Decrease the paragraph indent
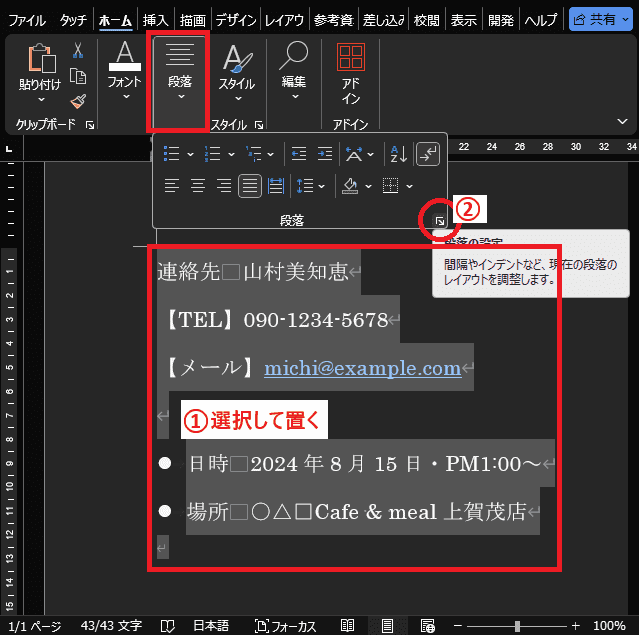This screenshot has width=639, height=635. pyautogui.click(x=298, y=153)
